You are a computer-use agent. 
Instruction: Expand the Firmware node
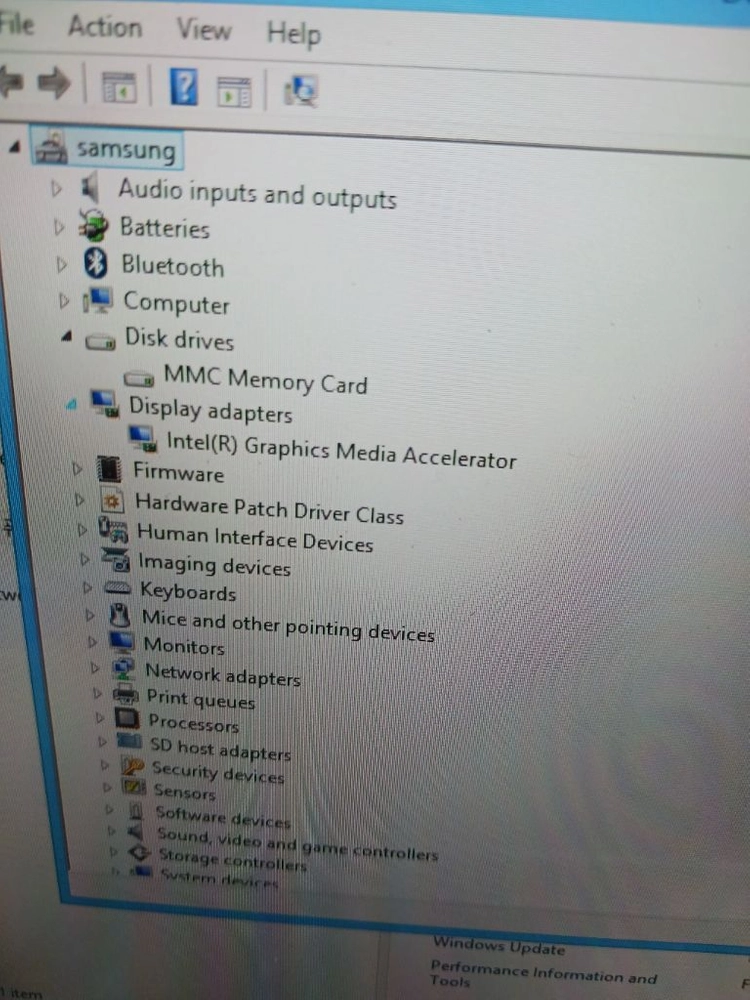[x=77, y=469]
